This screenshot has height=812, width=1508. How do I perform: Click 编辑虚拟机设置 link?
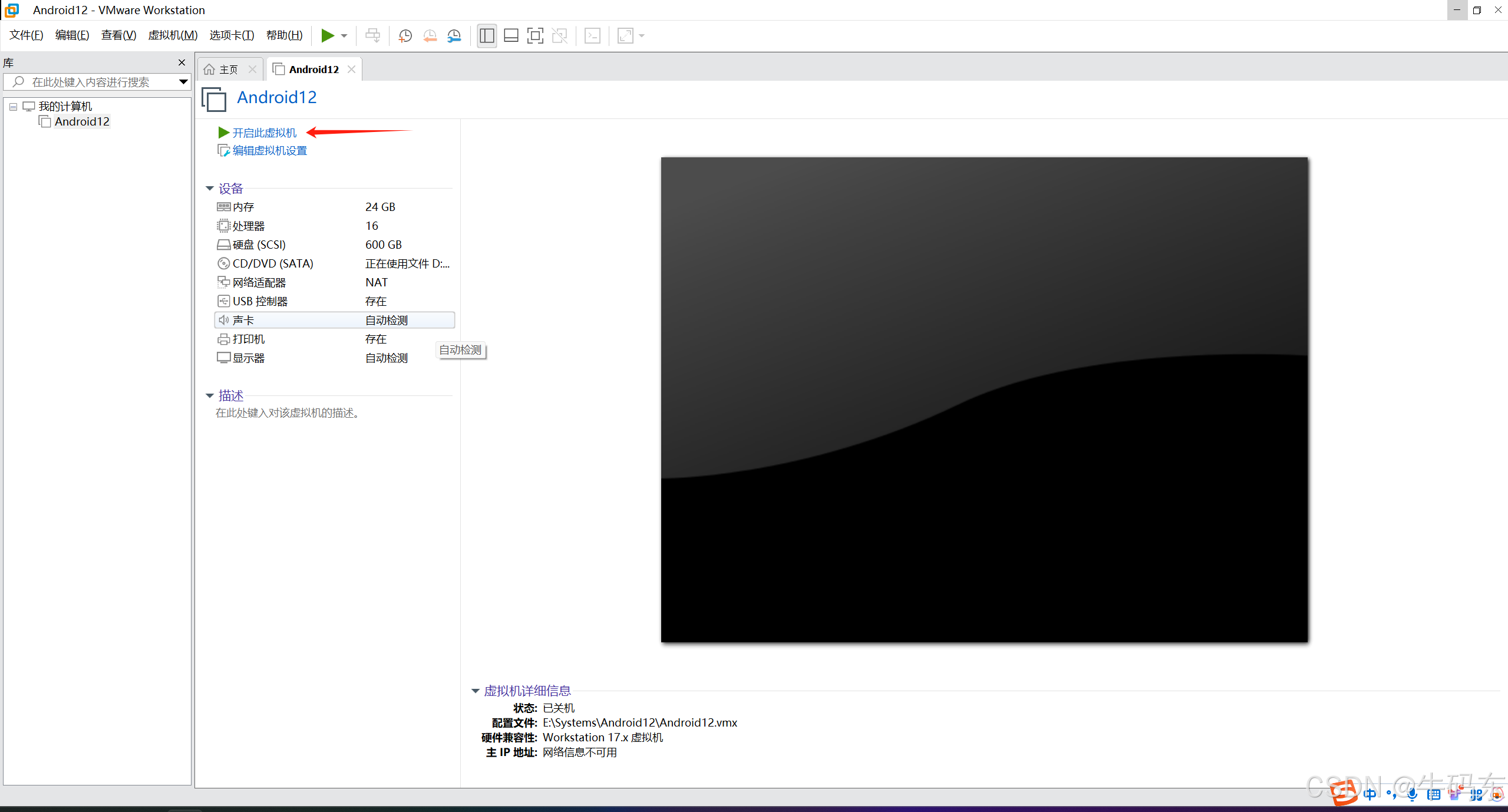point(269,151)
